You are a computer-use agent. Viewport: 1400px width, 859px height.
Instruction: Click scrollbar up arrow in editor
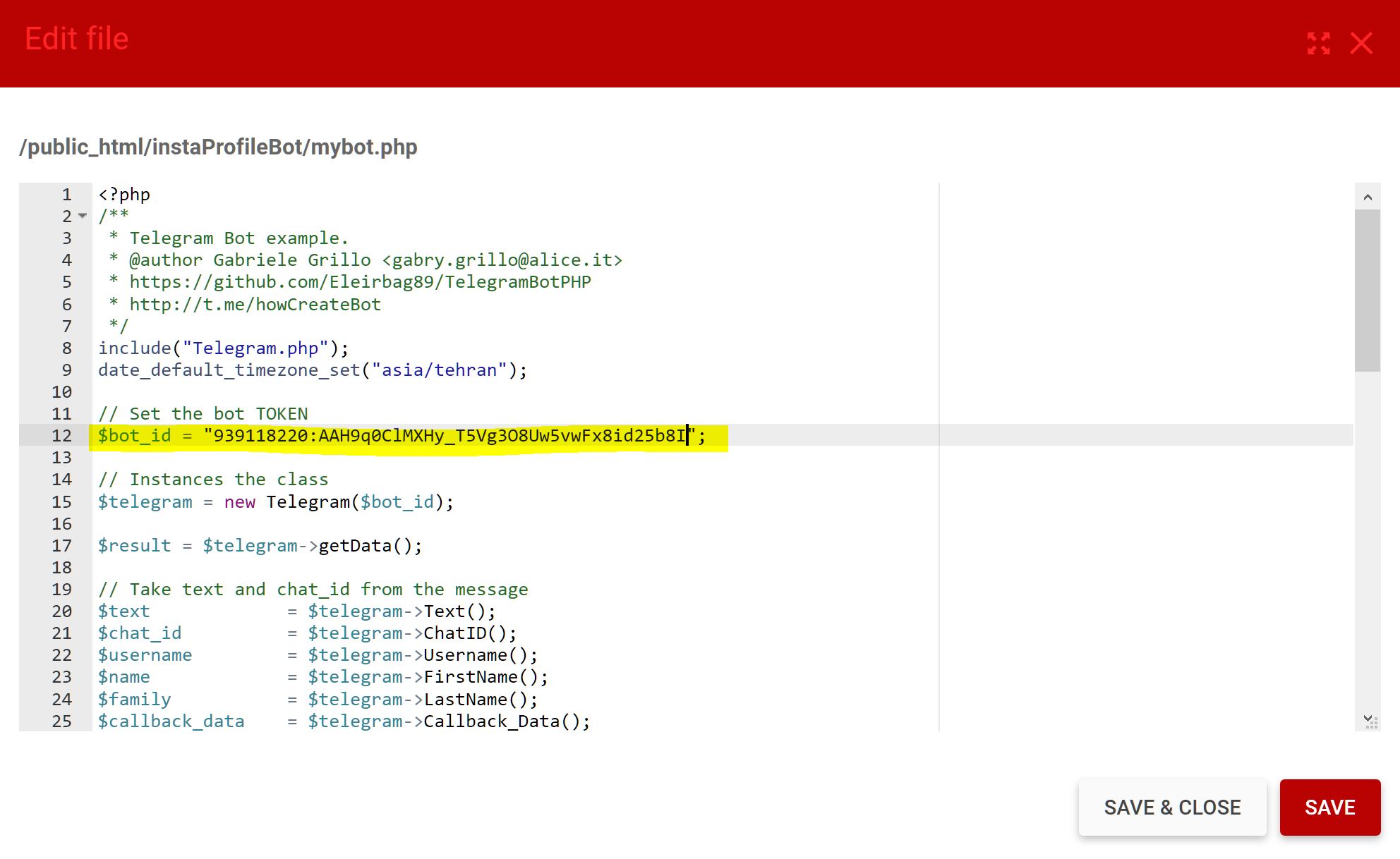[x=1367, y=197]
